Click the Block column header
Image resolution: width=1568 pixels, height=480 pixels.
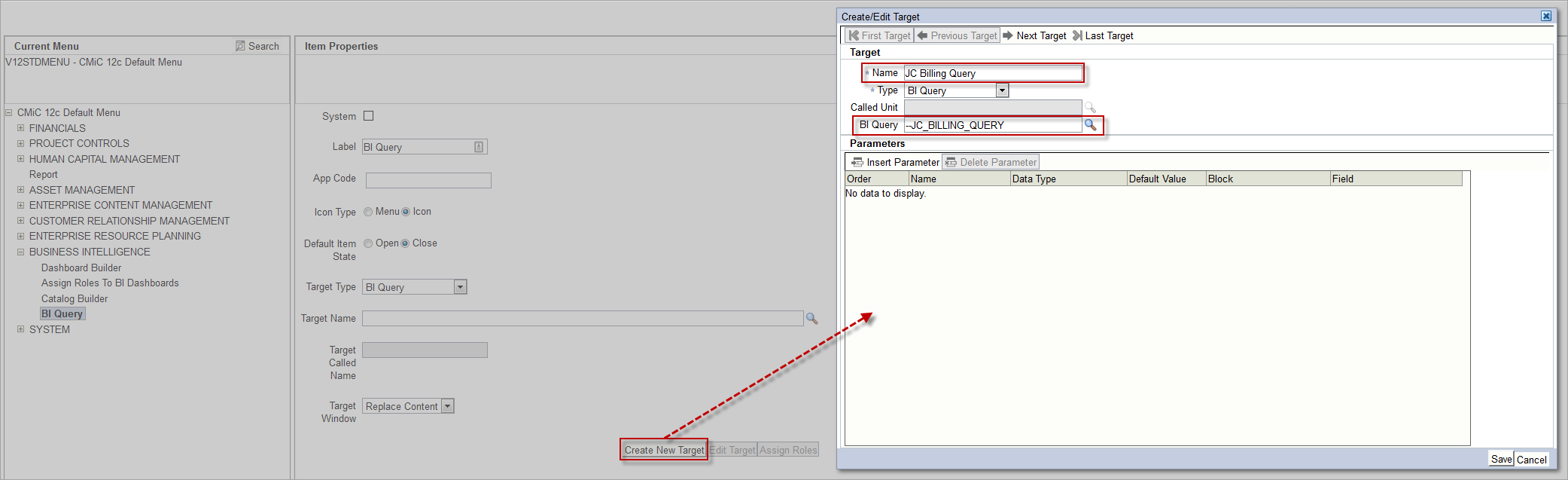[1268, 179]
